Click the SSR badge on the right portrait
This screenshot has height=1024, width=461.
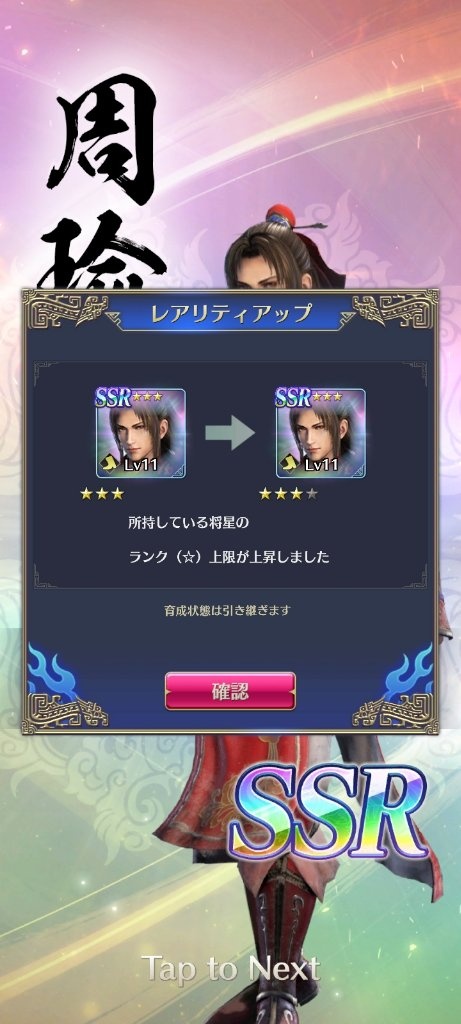tap(294, 396)
